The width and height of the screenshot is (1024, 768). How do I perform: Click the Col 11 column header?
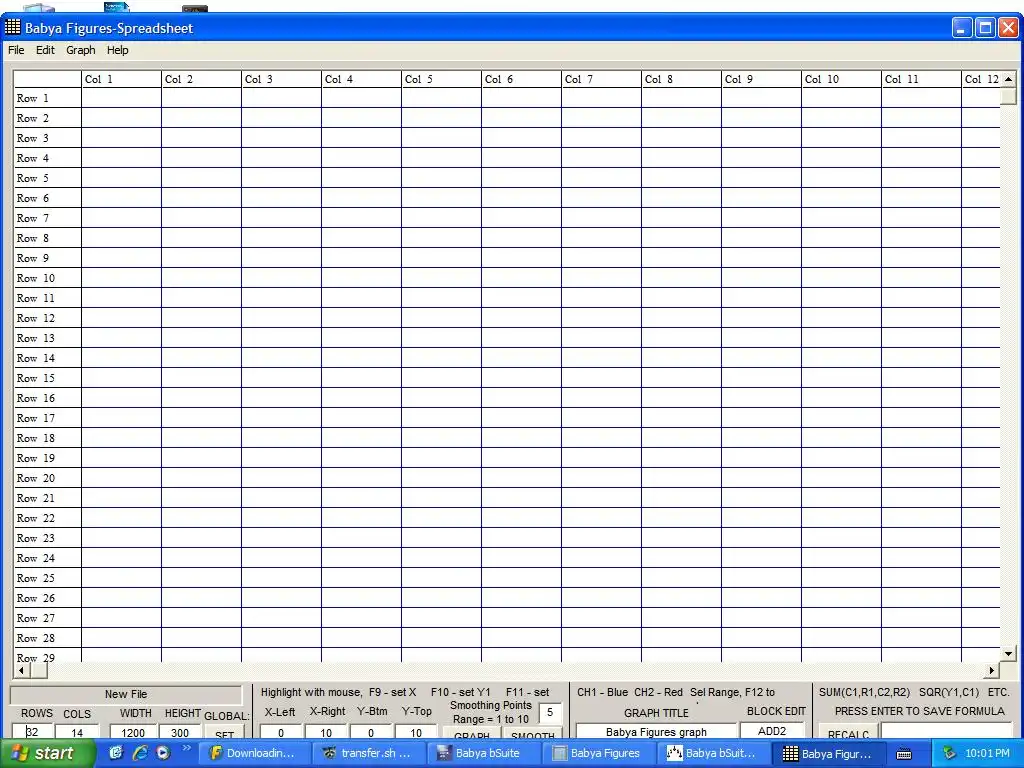[921, 79]
